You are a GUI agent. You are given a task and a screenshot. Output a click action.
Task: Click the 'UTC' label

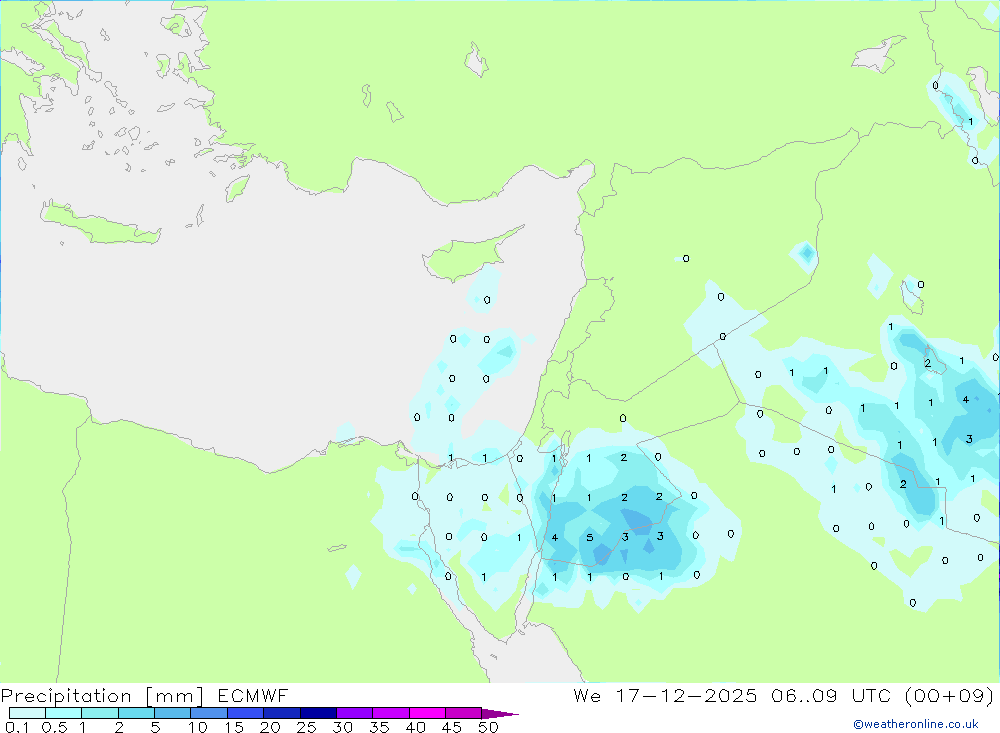[x=871, y=695]
